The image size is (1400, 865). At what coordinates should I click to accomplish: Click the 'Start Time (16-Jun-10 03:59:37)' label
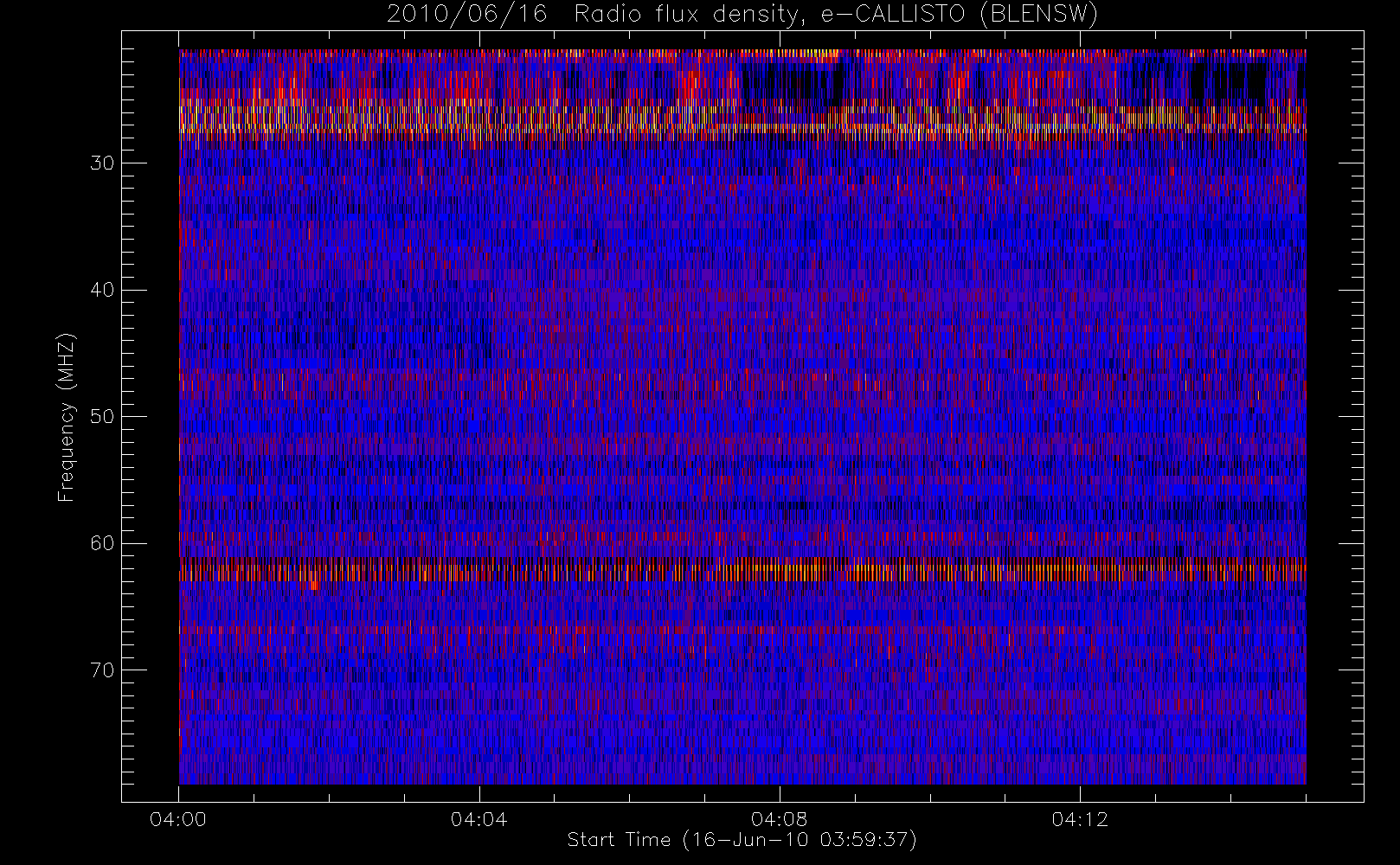tap(742, 840)
